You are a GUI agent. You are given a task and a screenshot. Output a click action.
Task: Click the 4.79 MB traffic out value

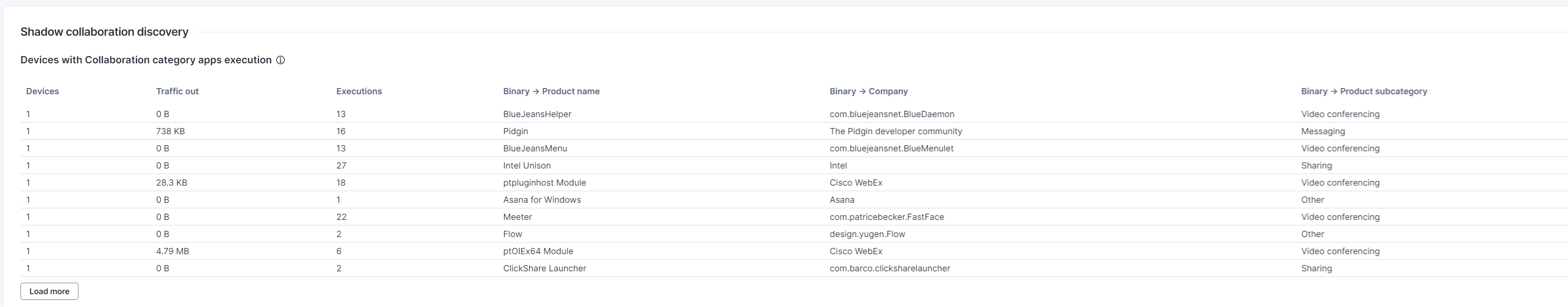172,251
